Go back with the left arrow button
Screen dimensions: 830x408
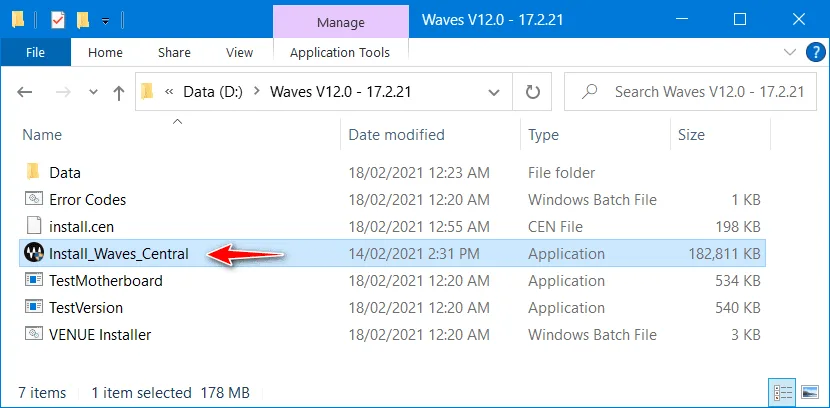click(24, 93)
